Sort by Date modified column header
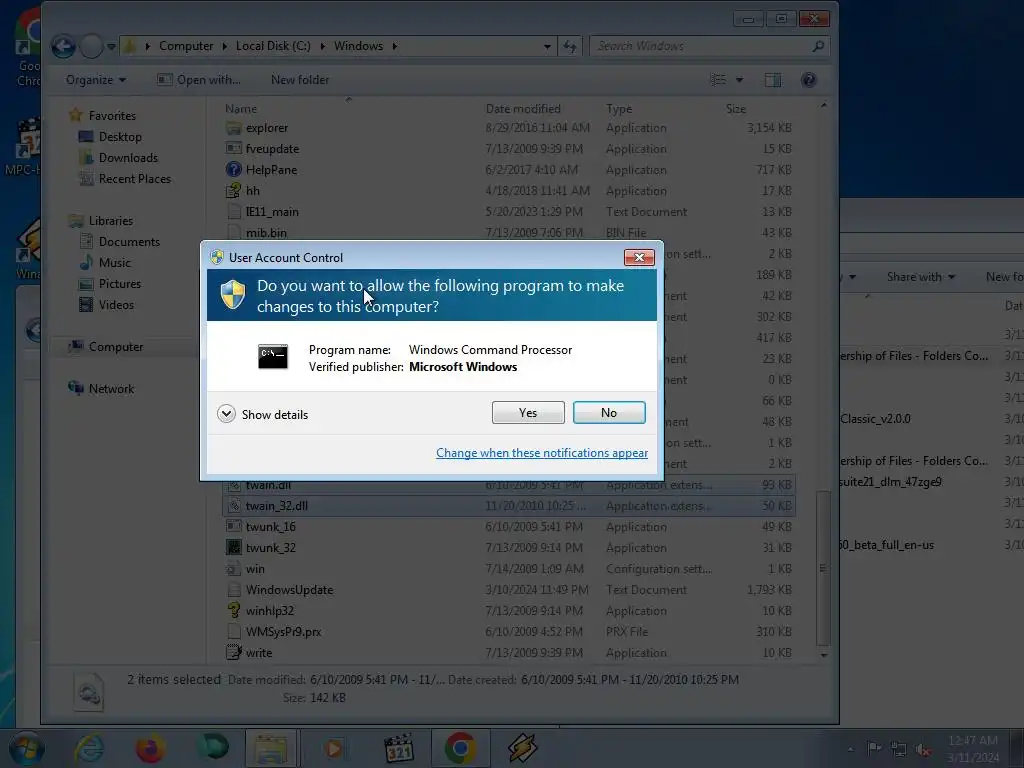Viewport: 1024px width, 768px height. [x=523, y=108]
